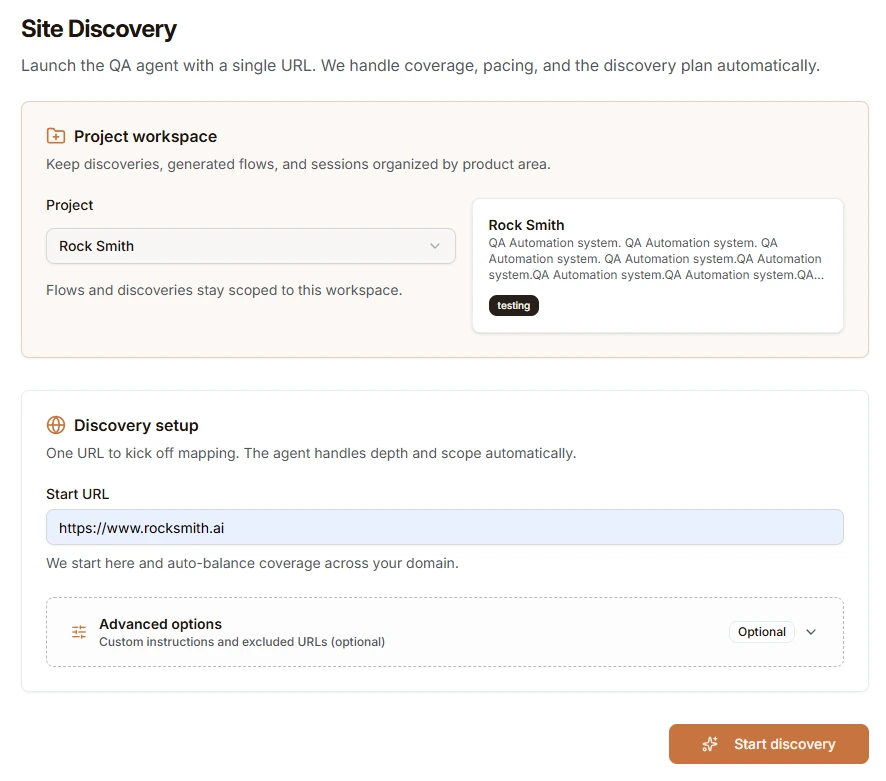
Task: Click the chevron inside the Project selector
Action: pos(435,246)
